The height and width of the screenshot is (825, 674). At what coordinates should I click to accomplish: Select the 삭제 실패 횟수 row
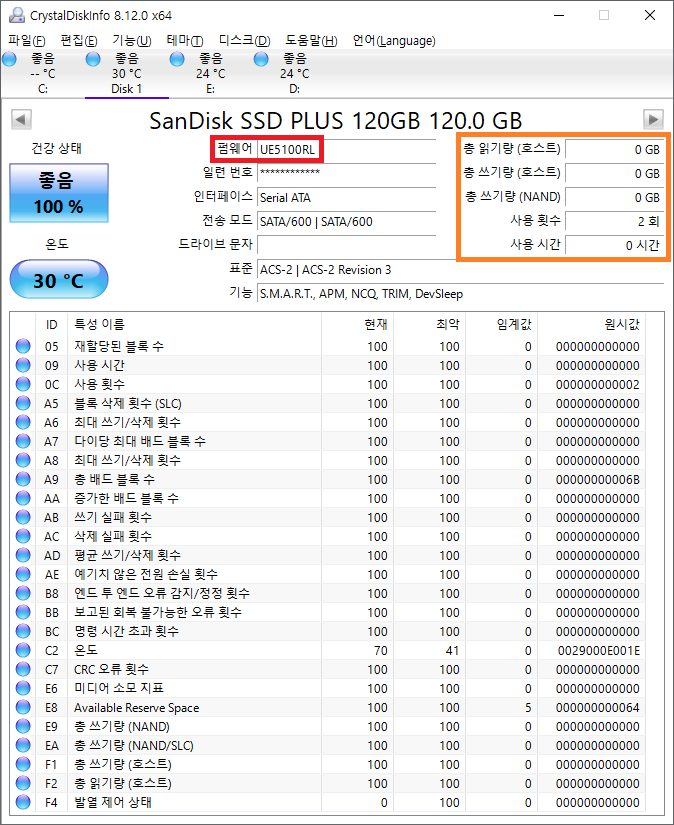click(328, 536)
